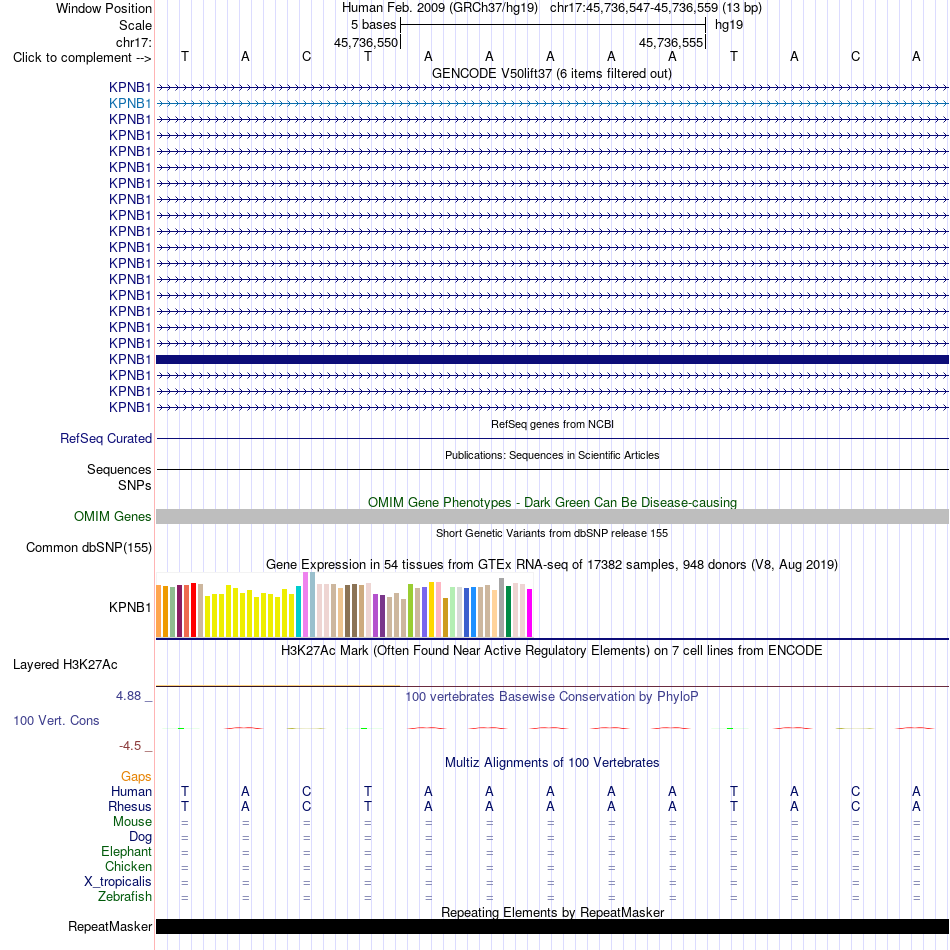The height and width of the screenshot is (950, 950).
Task: Click the Common dbSNP(155) label
Action: pyautogui.click(x=89, y=548)
